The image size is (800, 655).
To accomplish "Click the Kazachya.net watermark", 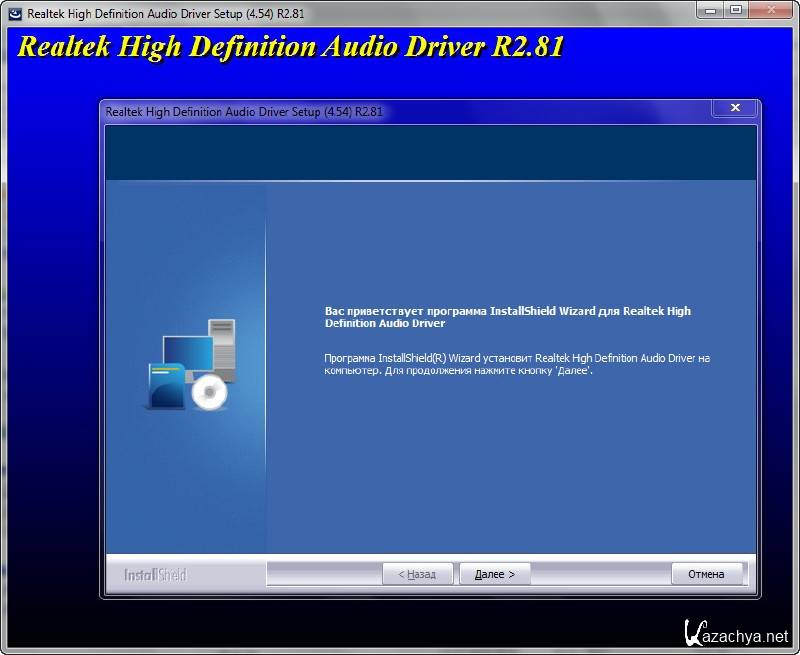I will click(x=738, y=633).
